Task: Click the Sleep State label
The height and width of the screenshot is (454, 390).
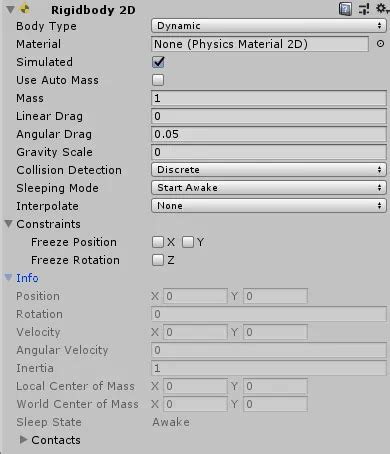Action: [x=49, y=422]
